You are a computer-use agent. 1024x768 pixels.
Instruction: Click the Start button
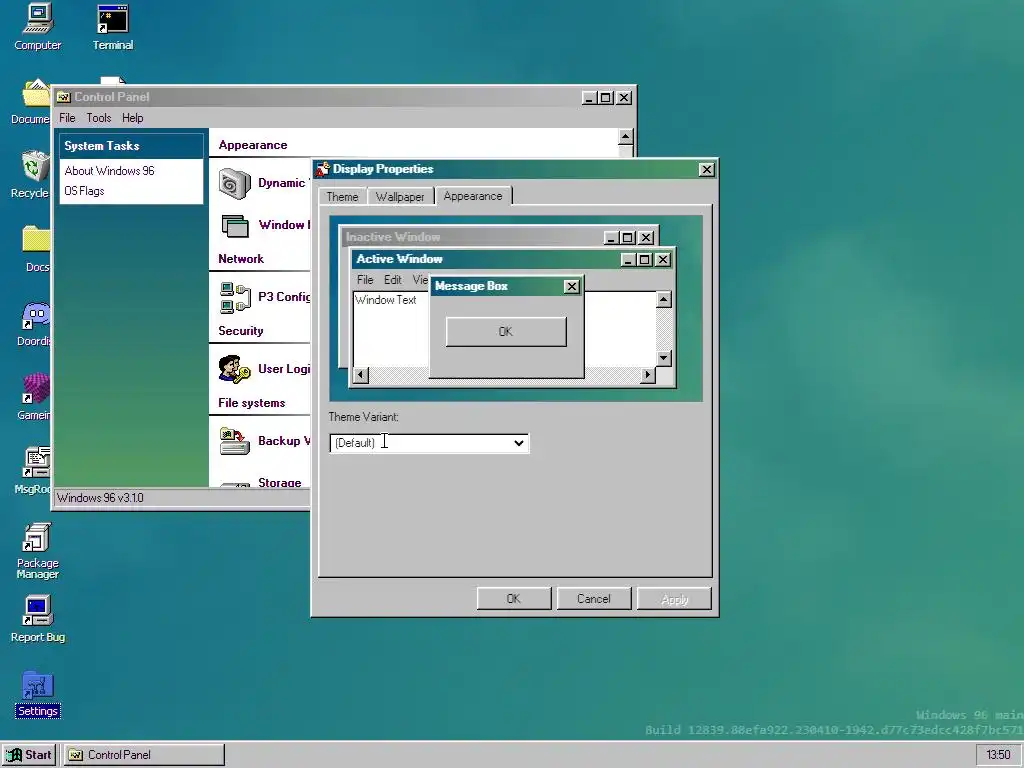29,755
